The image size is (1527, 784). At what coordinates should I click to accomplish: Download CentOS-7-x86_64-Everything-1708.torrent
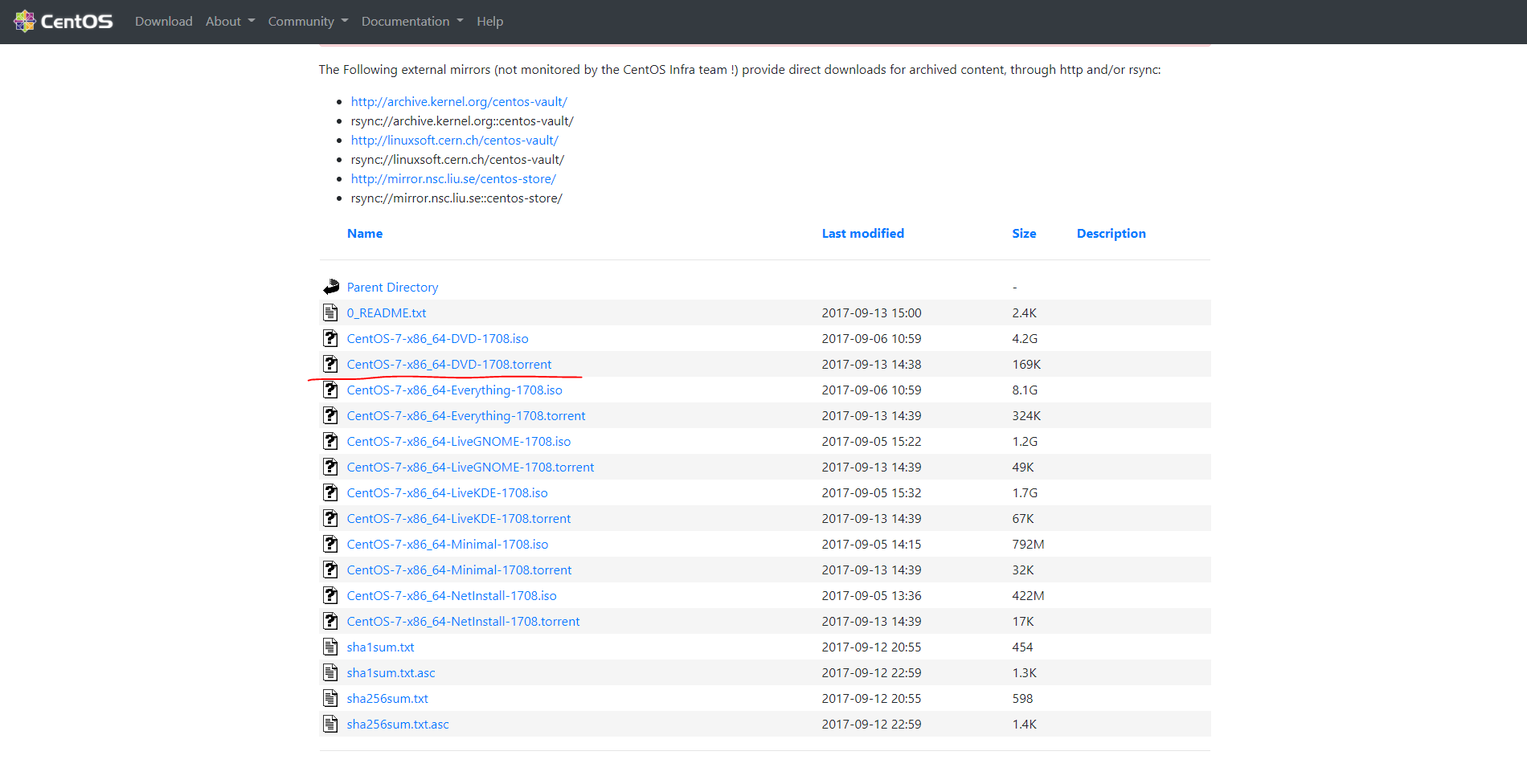466,415
